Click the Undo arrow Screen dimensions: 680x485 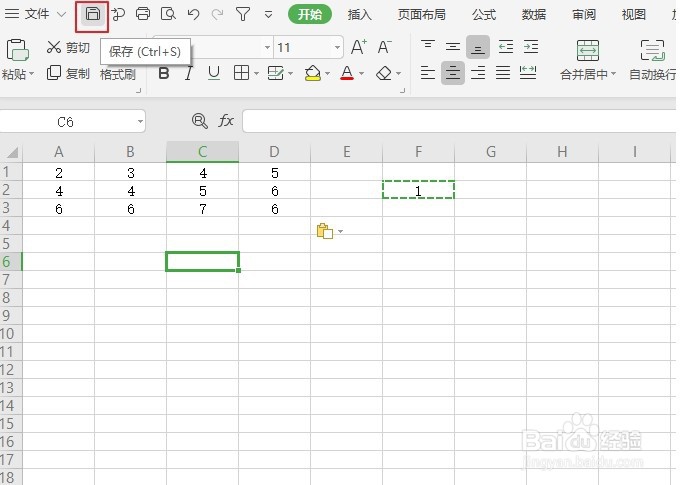[193, 14]
